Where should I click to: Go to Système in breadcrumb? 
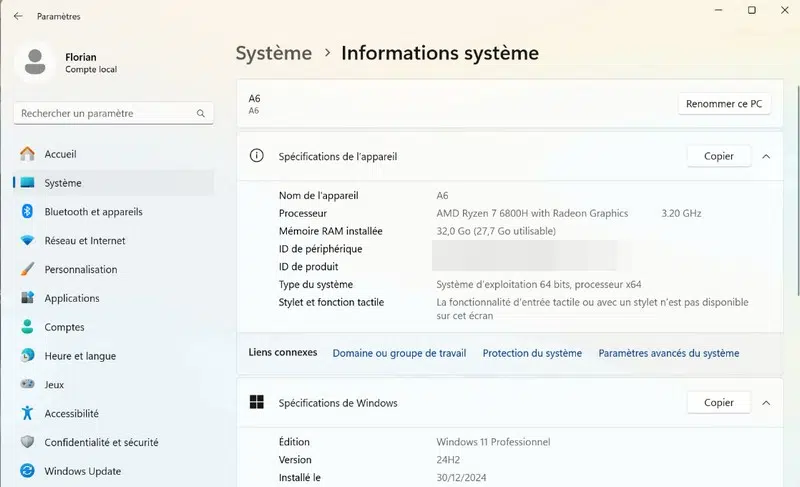(x=273, y=53)
